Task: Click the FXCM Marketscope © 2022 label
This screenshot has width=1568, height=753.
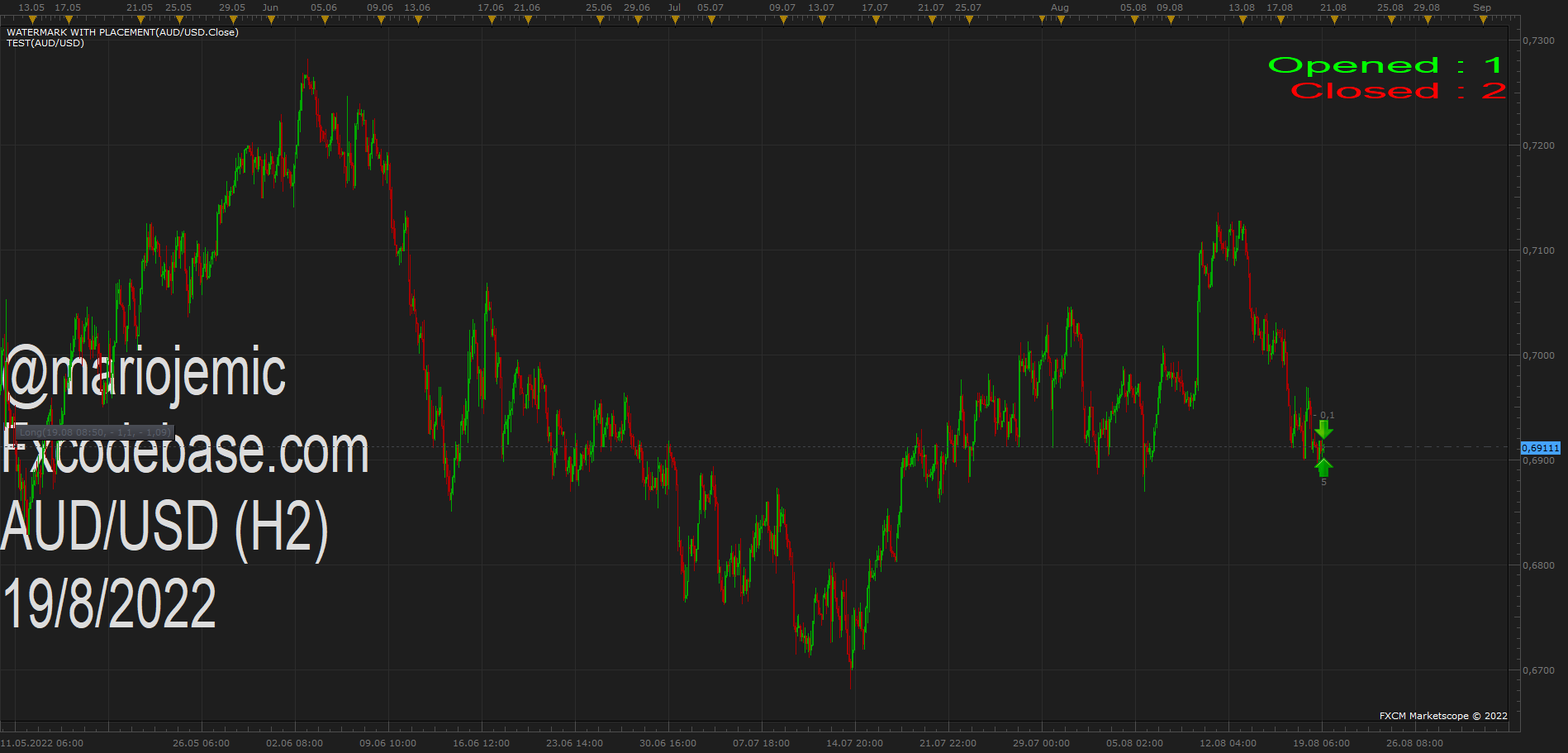Action: (x=1443, y=716)
